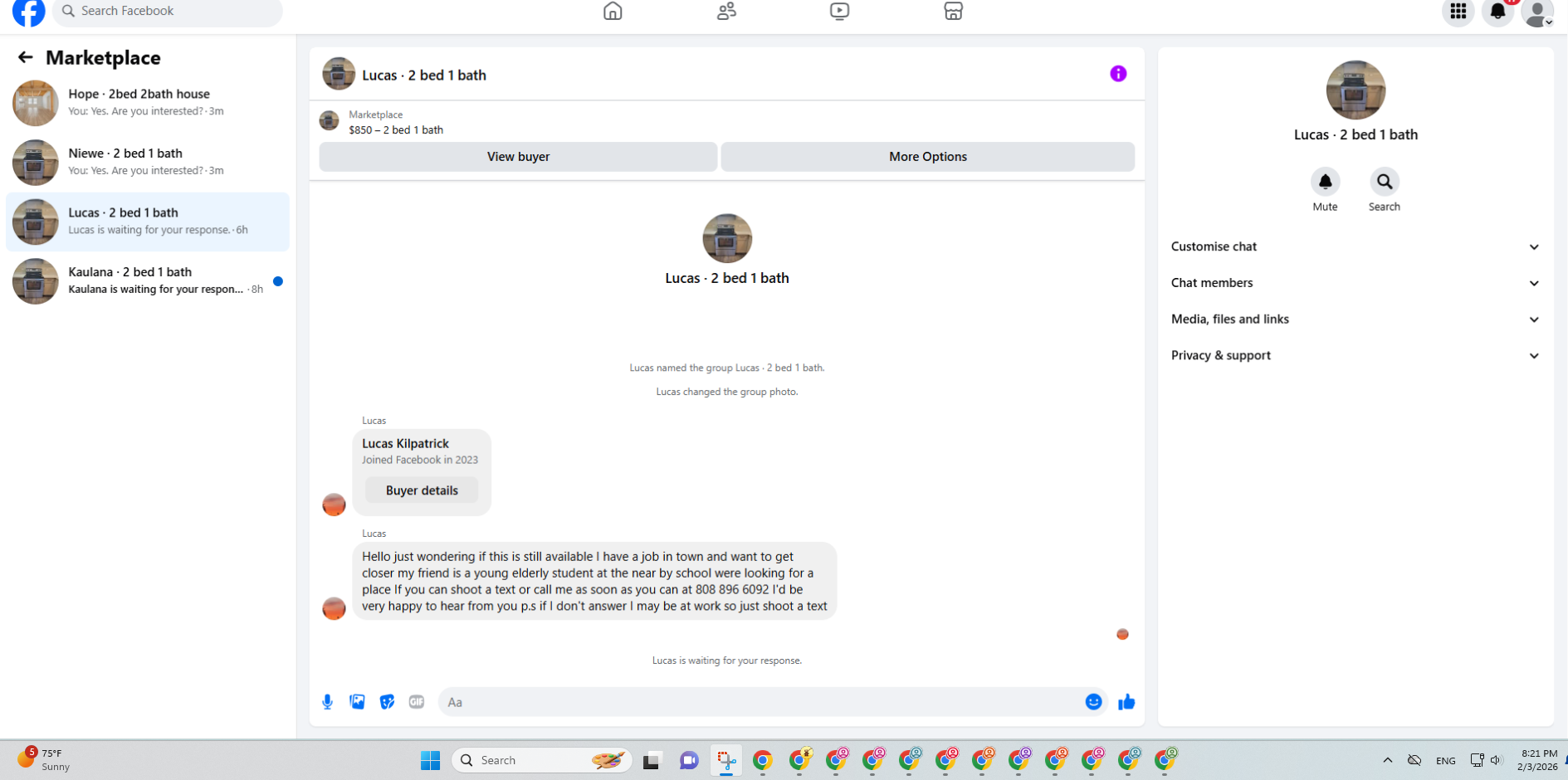Click Lucas chat header name
Screen dimensions: 1568x780
click(424, 76)
